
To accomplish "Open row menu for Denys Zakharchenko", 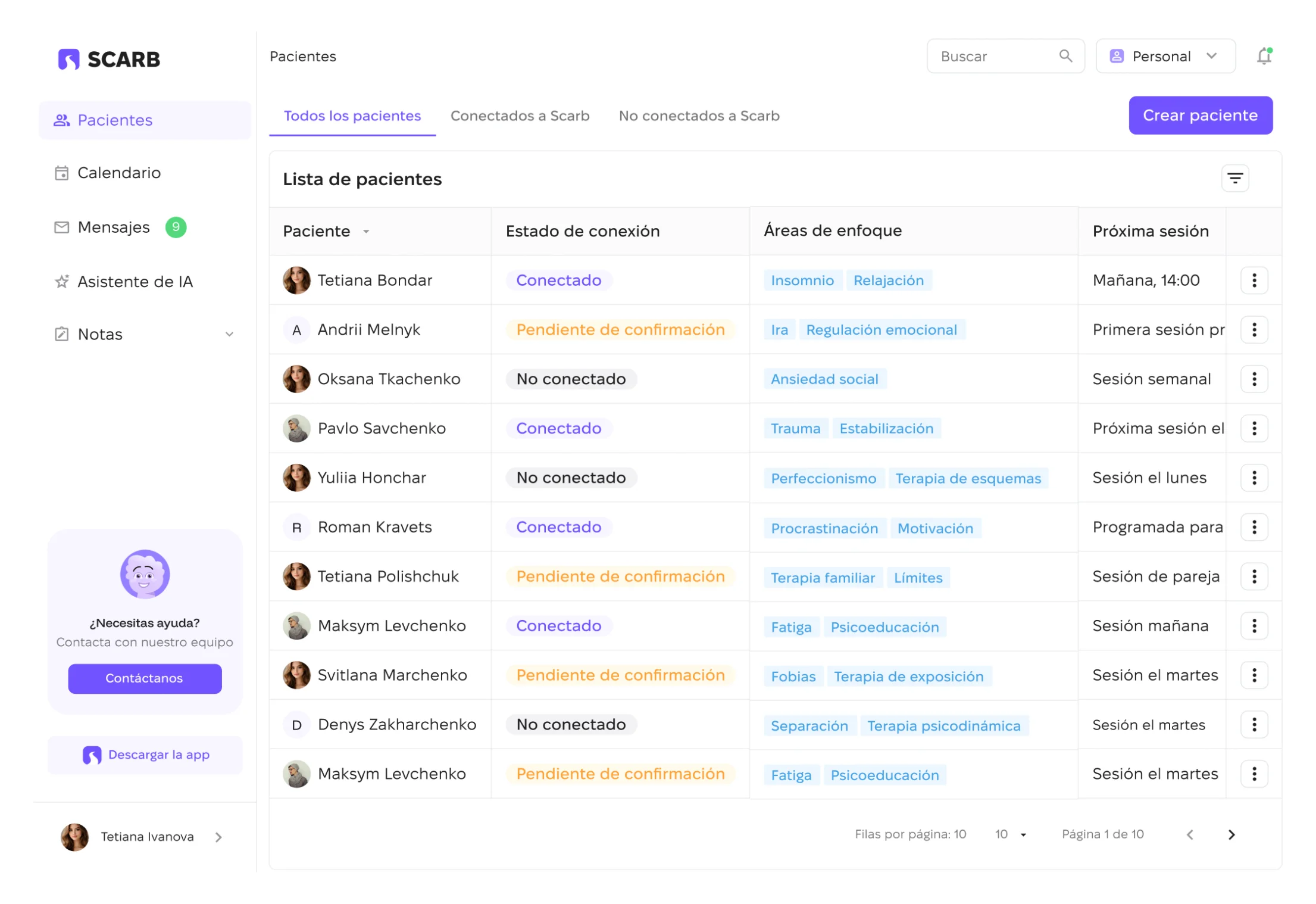I will (1254, 724).
